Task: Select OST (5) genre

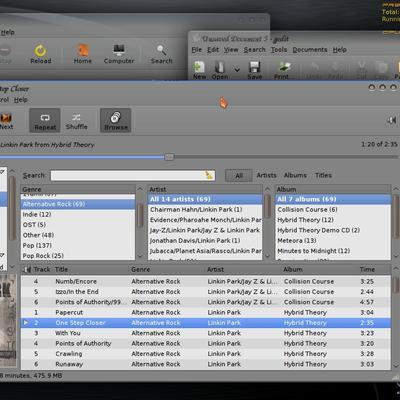Action: click(78, 225)
